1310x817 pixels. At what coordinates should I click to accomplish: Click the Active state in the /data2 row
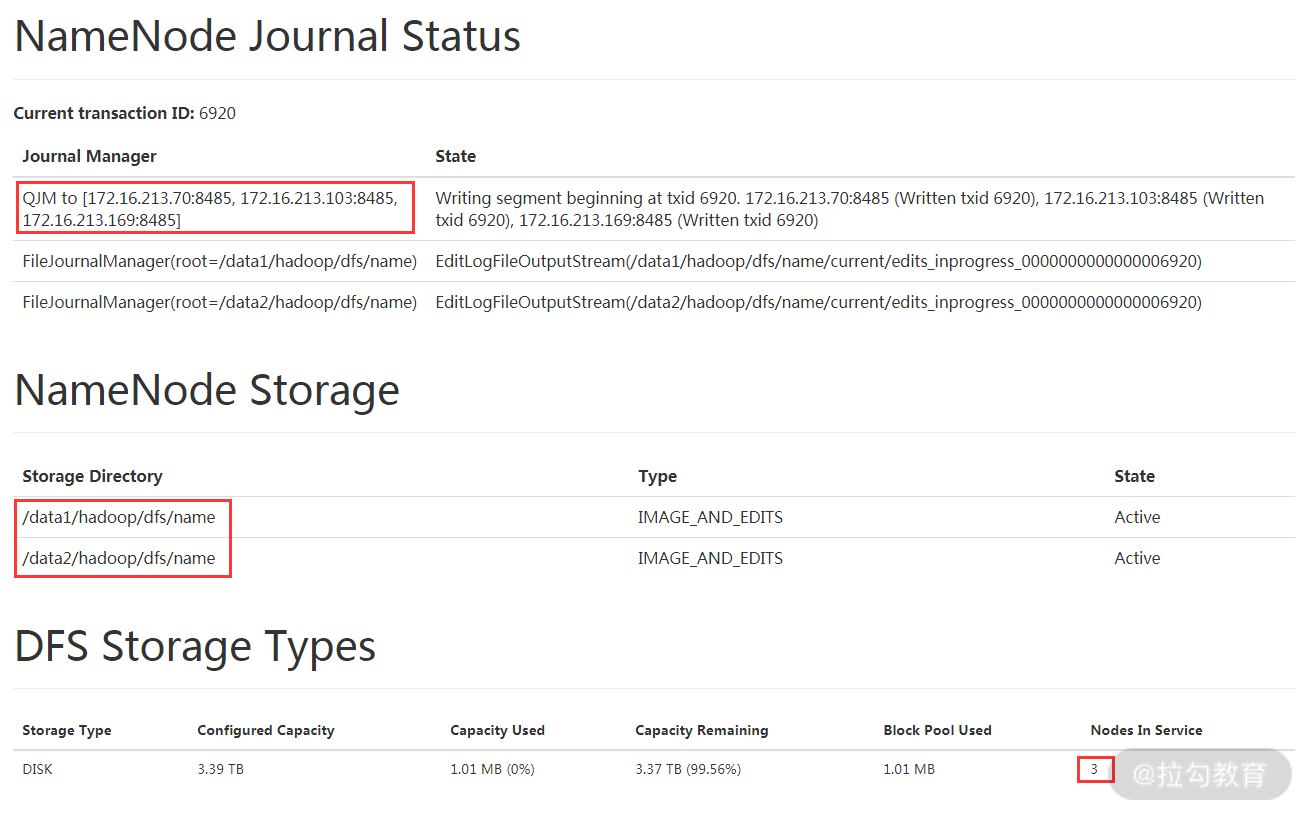click(1137, 558)
